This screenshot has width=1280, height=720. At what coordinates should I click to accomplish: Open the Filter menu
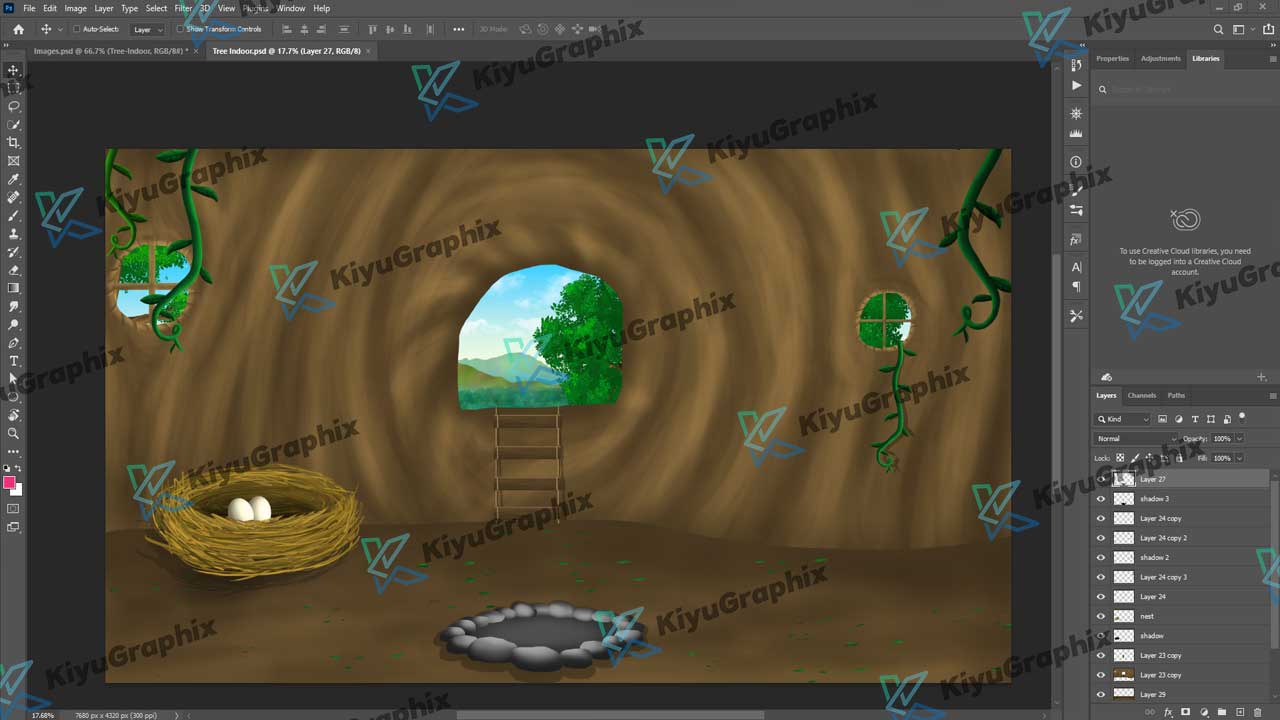pos(183,8)
